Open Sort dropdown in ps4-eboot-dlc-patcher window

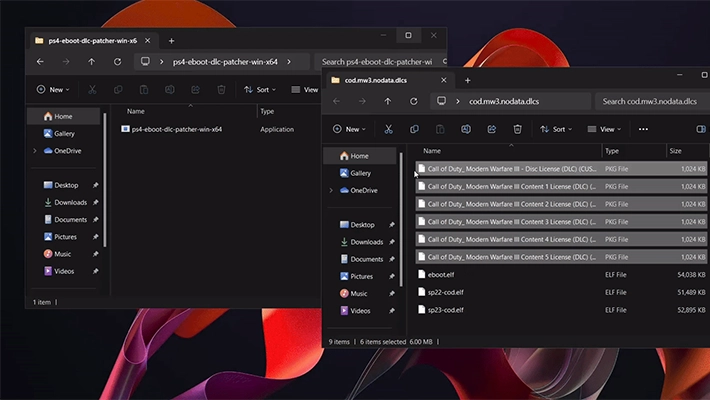click(x=259, y=90)
